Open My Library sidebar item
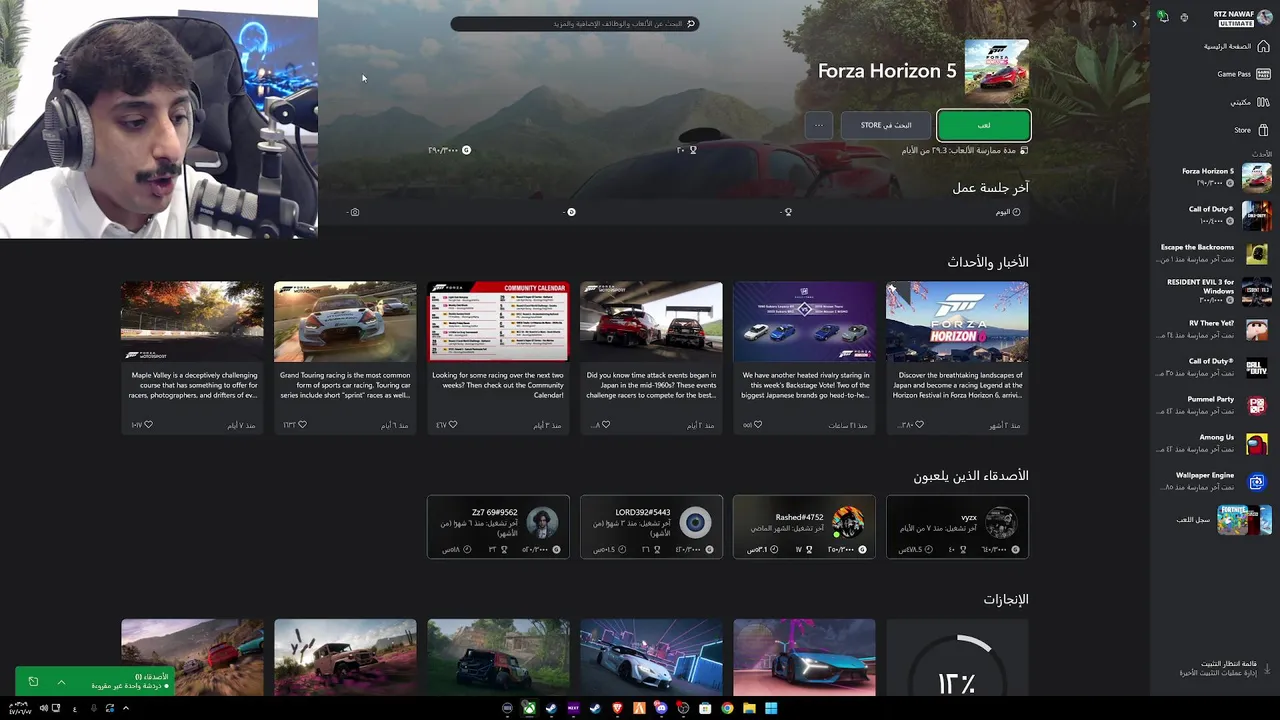 click(1249, 102)
